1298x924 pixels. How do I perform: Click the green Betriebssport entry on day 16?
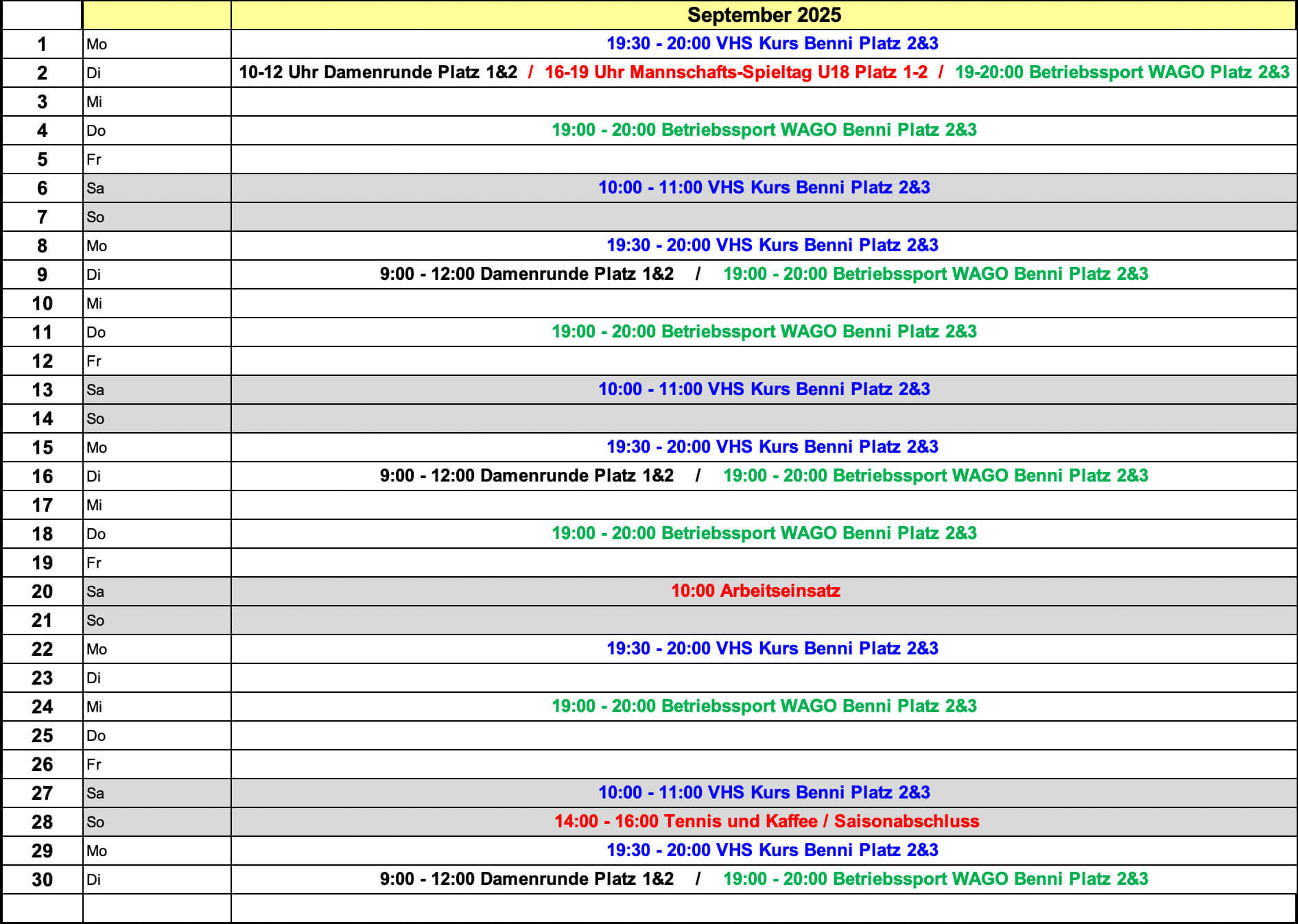(x=935, y=475)
